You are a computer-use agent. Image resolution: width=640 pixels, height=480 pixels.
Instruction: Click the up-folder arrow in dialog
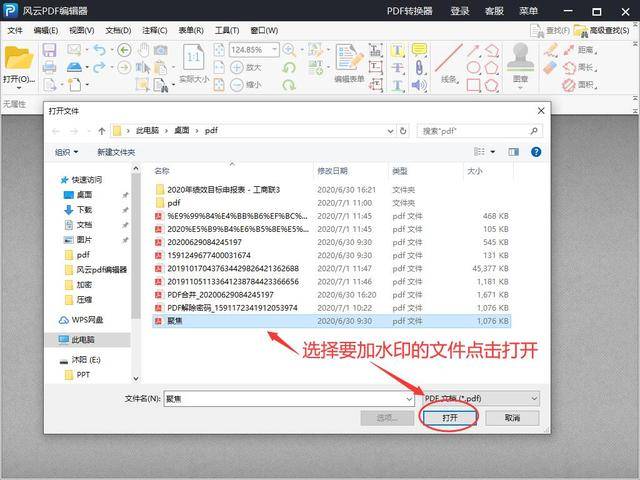pos(102,131)
